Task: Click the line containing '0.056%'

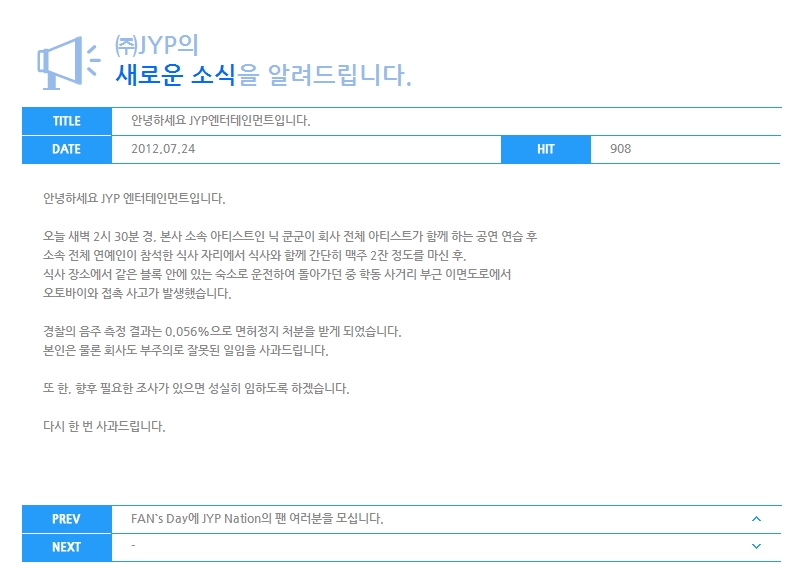Action: click(x=222, y=331)
